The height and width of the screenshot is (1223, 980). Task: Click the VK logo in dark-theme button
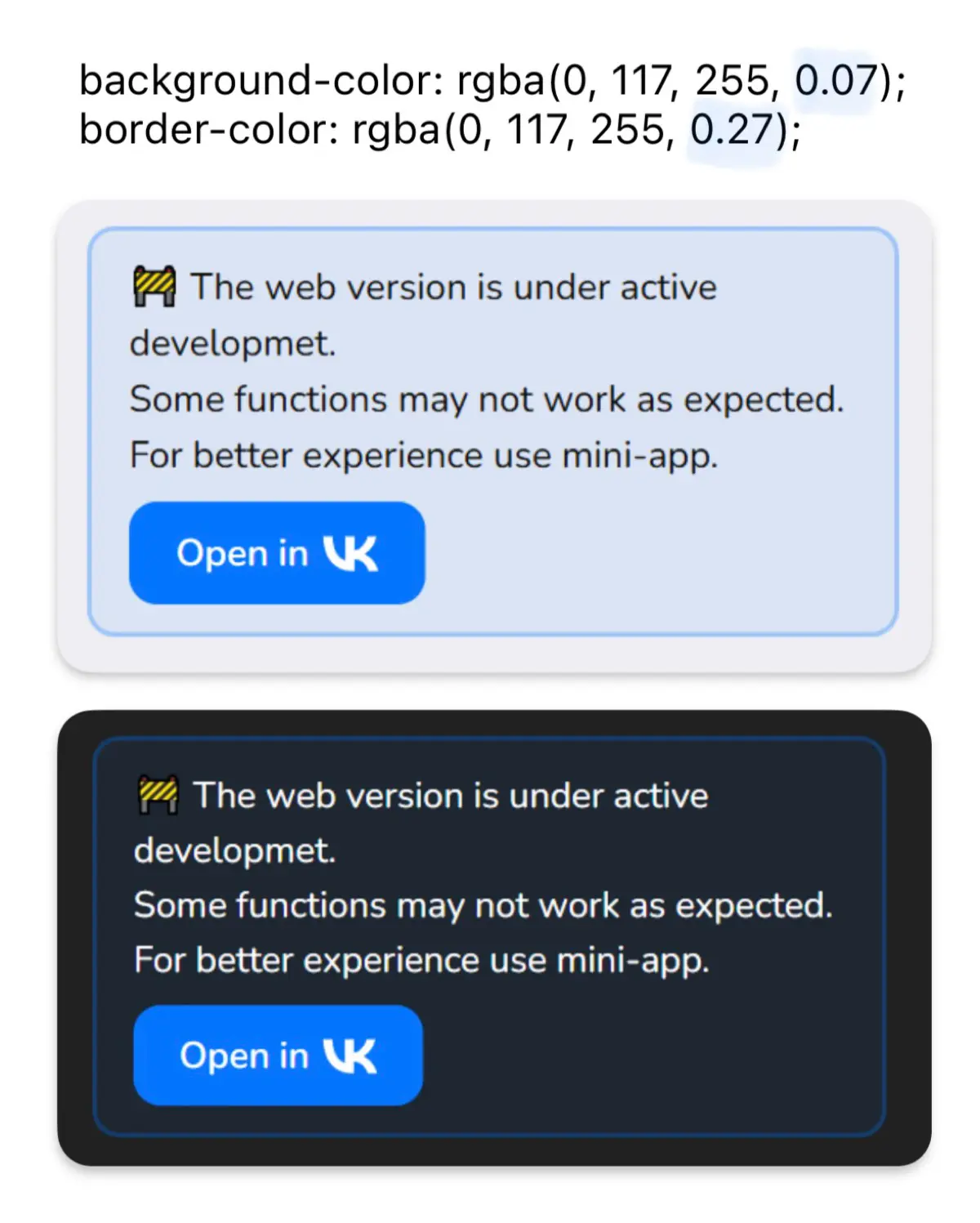[350, 1056]
